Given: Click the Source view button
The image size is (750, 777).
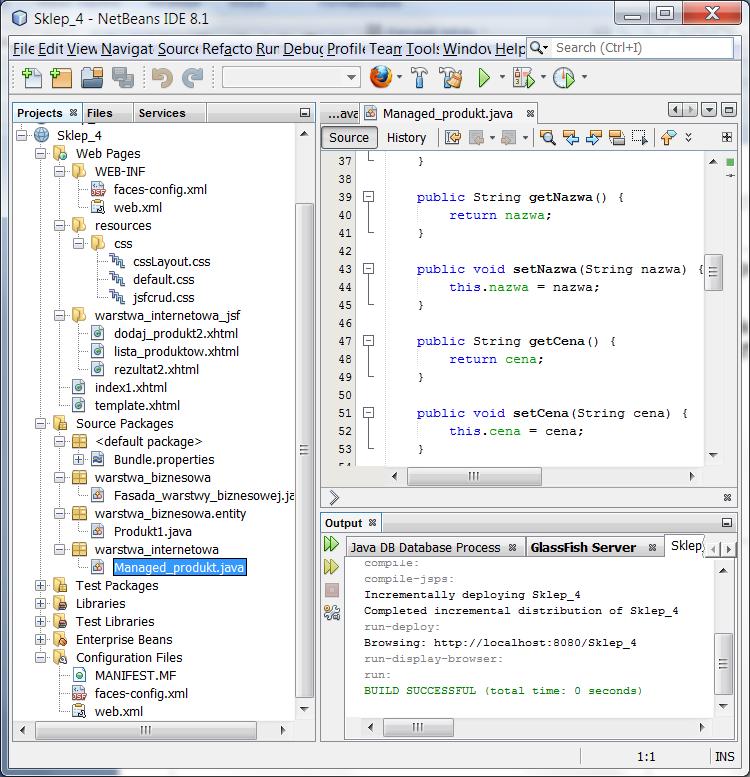Looking at the screenshot, I should pyautogui.click(x=349, y=137).
